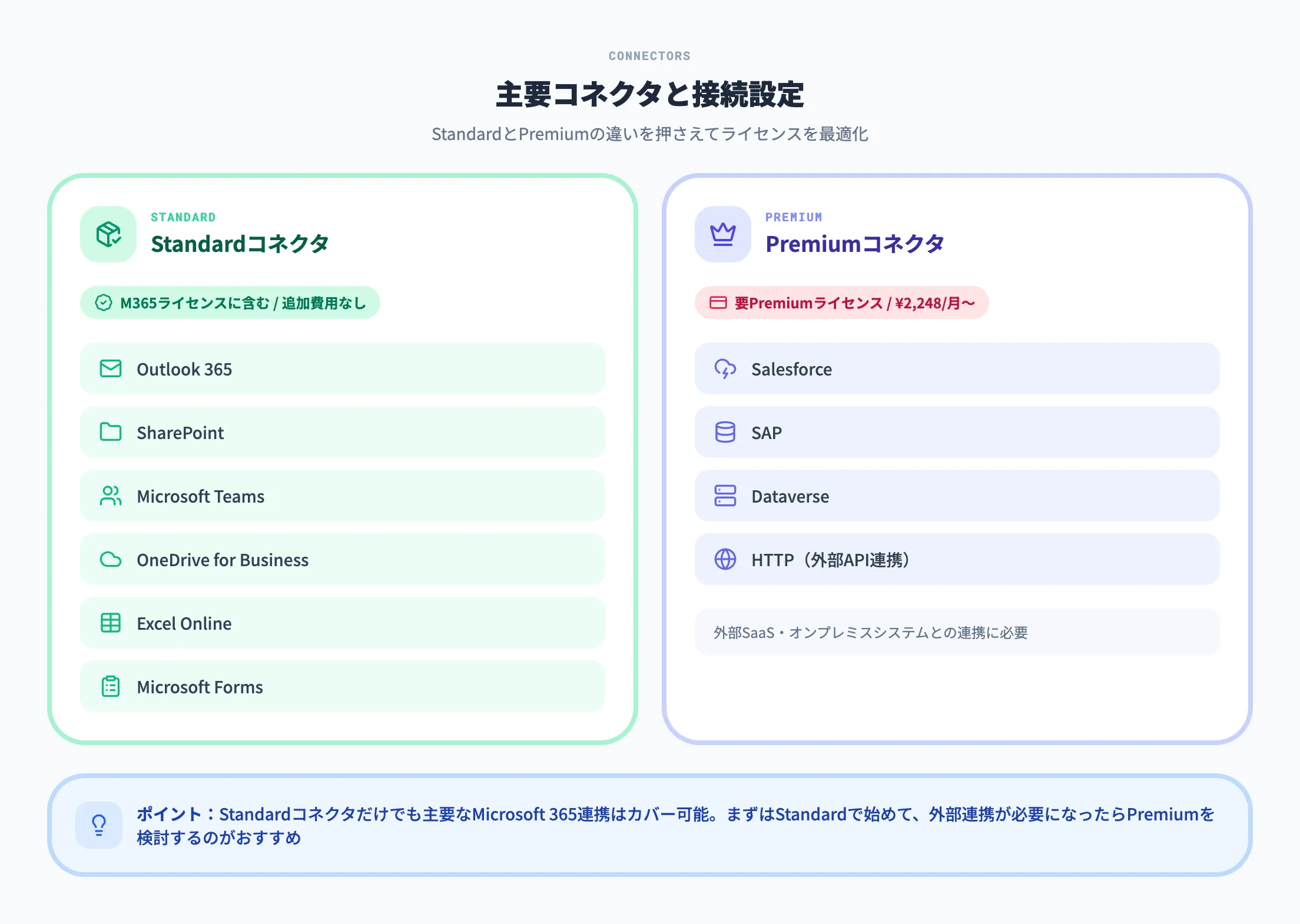Screen dimensions: 1300x924
Task: Click the Standard box icon
Action: tap(108, 234)
